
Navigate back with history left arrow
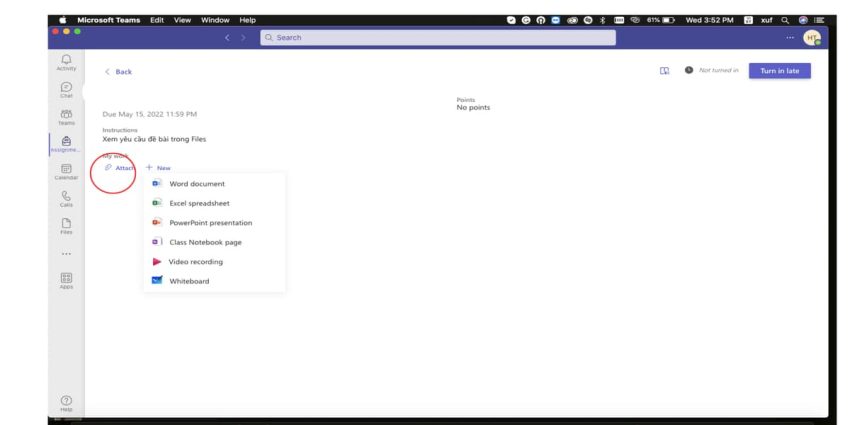[x=227, y=37]
